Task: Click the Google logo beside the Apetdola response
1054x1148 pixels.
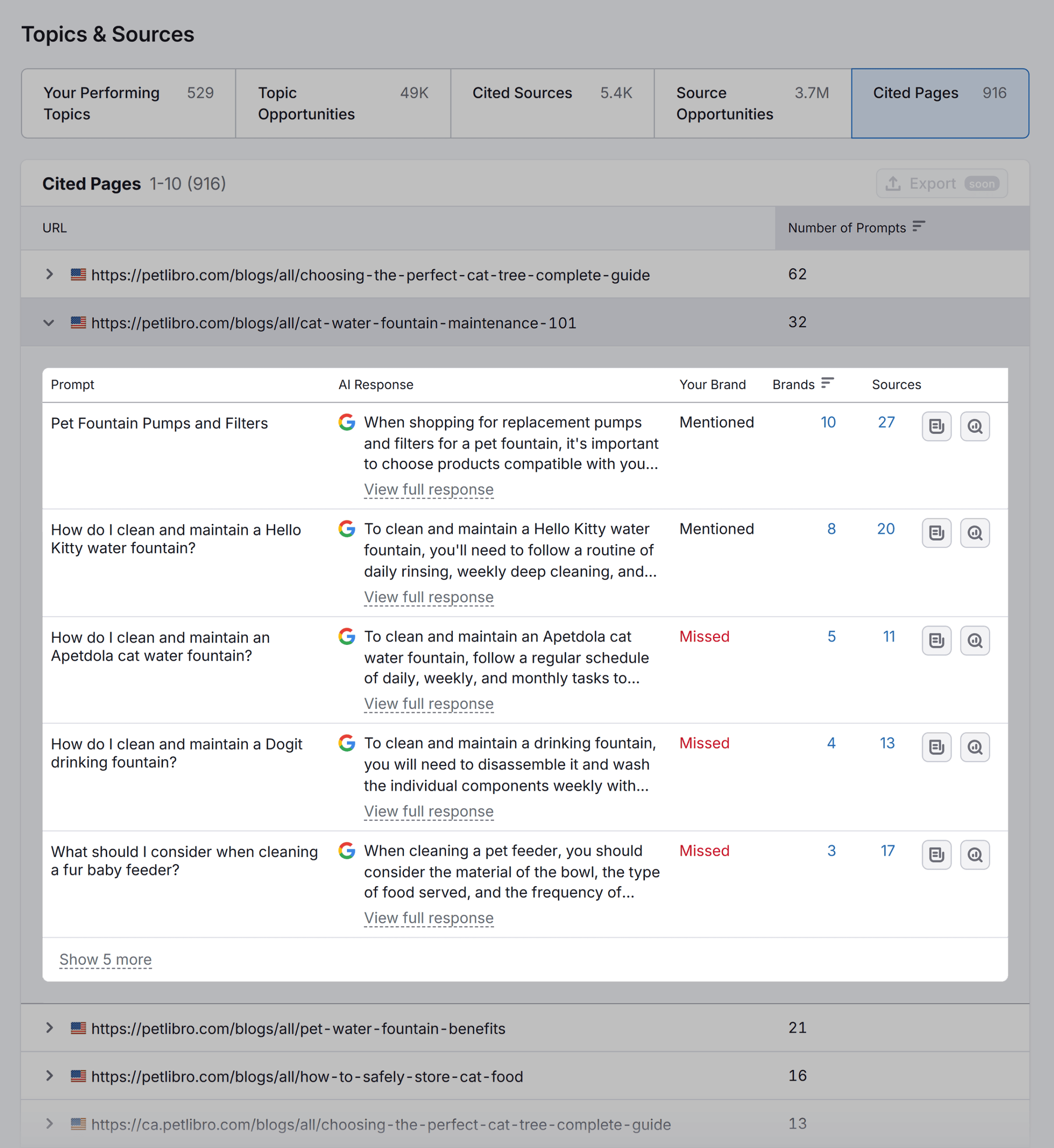Action: (347, 637)
